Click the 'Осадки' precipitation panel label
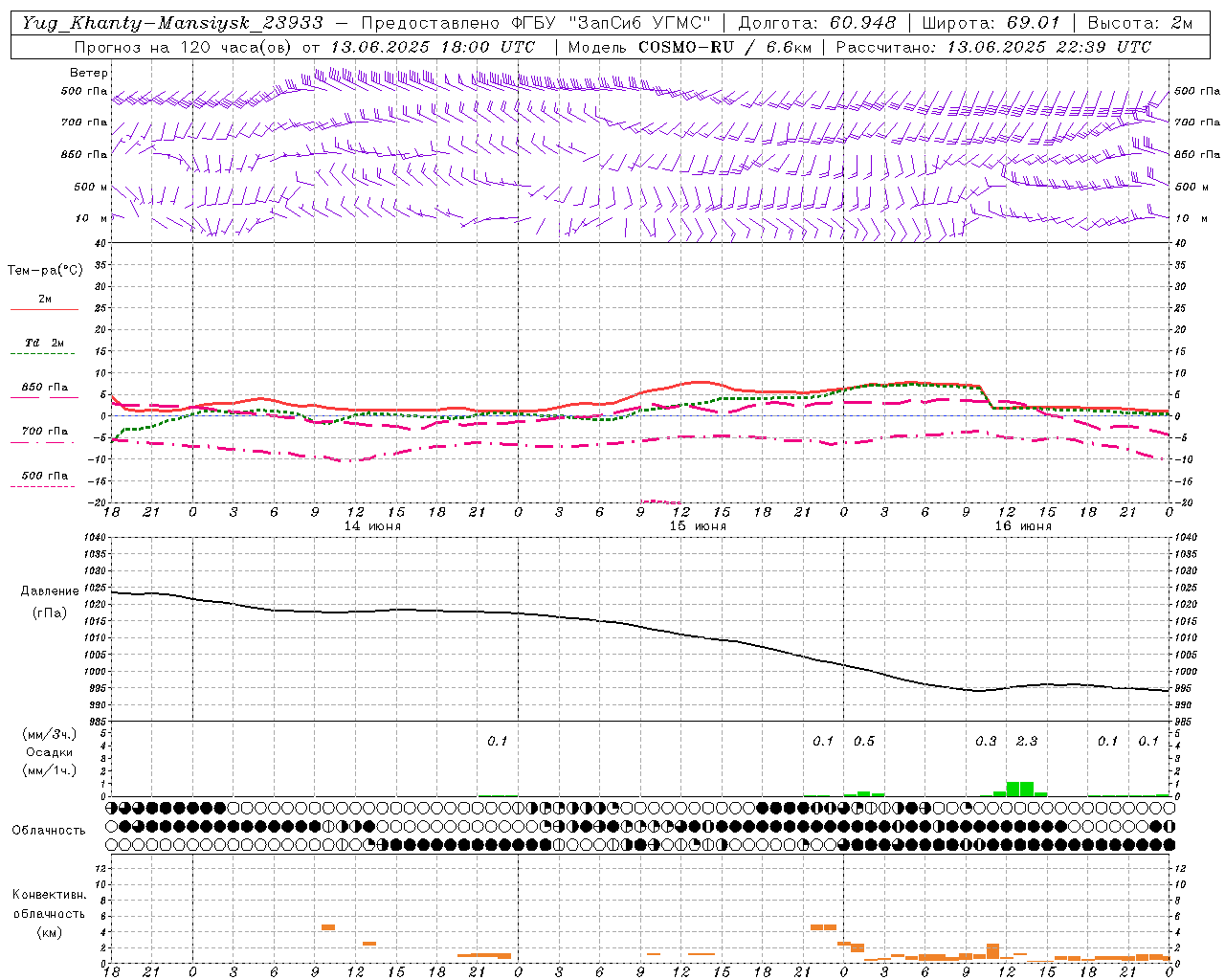The image size is (1225, 980). [x=50, y=752]
